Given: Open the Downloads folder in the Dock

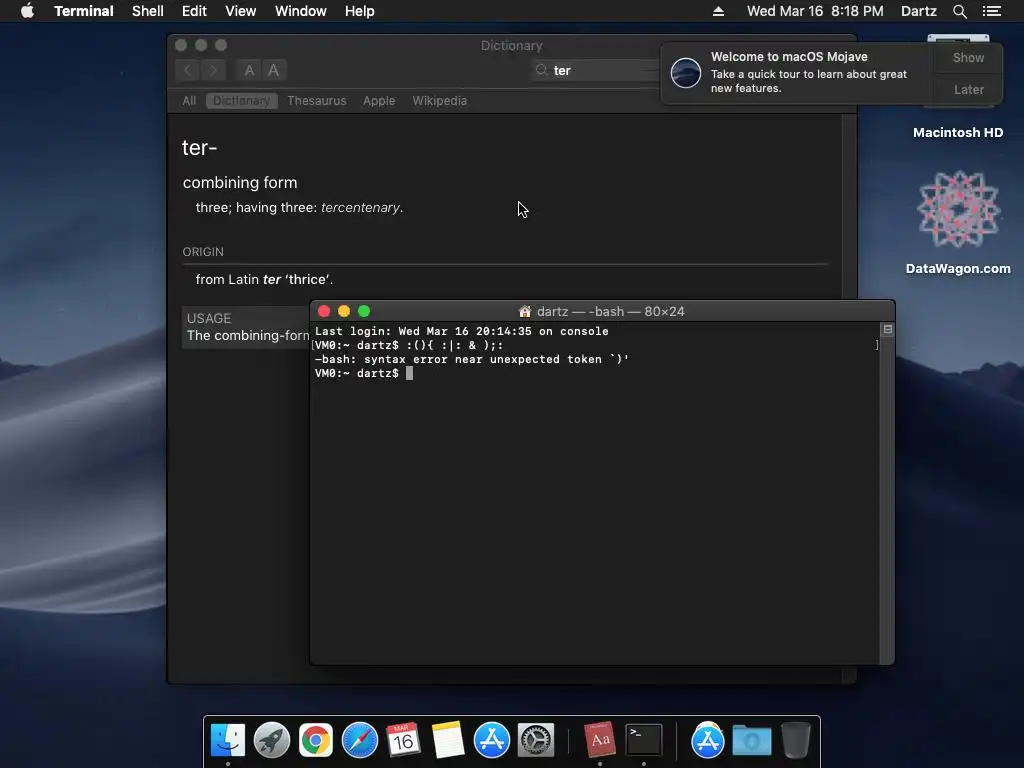Looking at the screenshot, I should point(752,740).
